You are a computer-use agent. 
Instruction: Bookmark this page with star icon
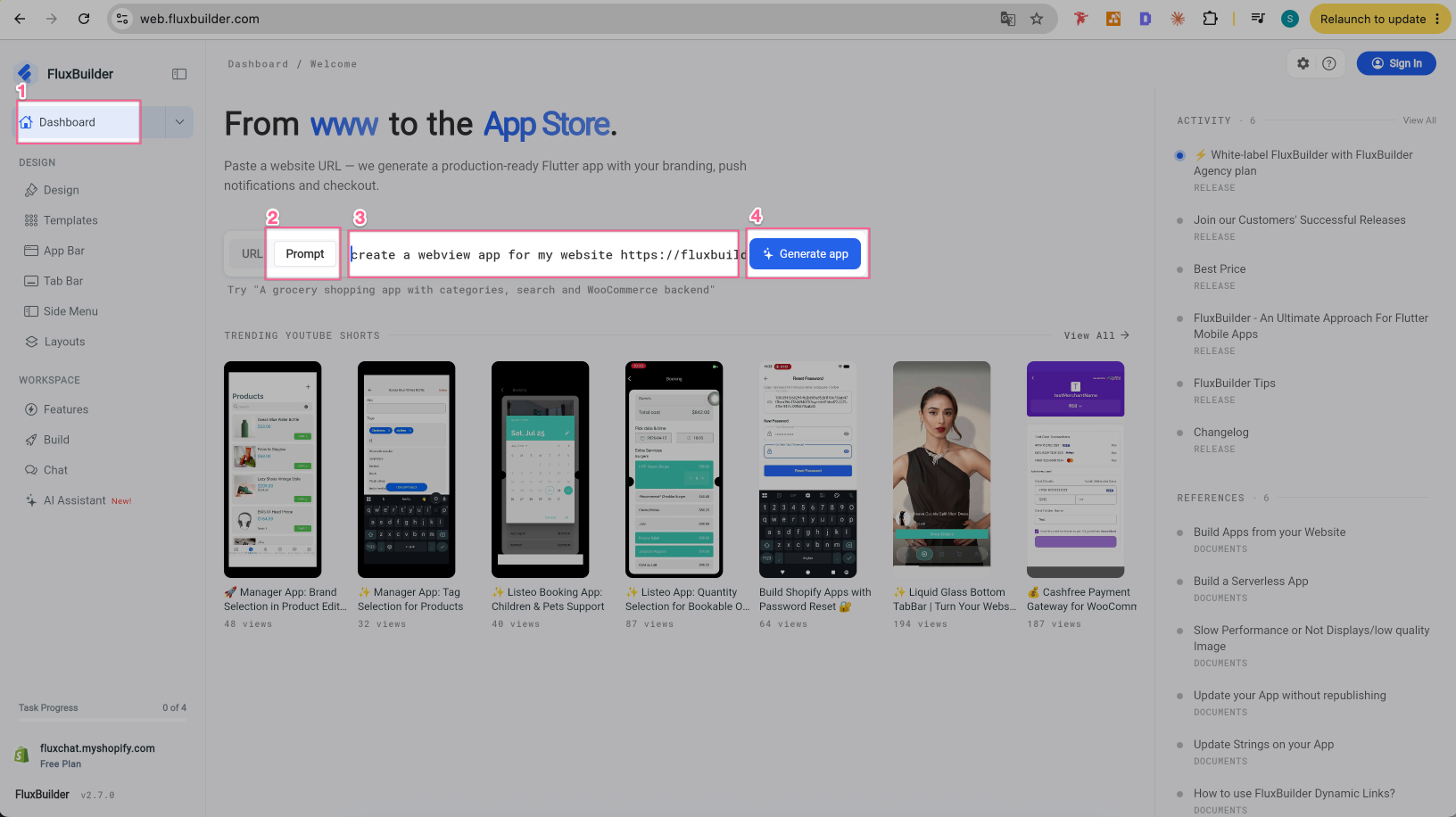[x=1037, y=19]
